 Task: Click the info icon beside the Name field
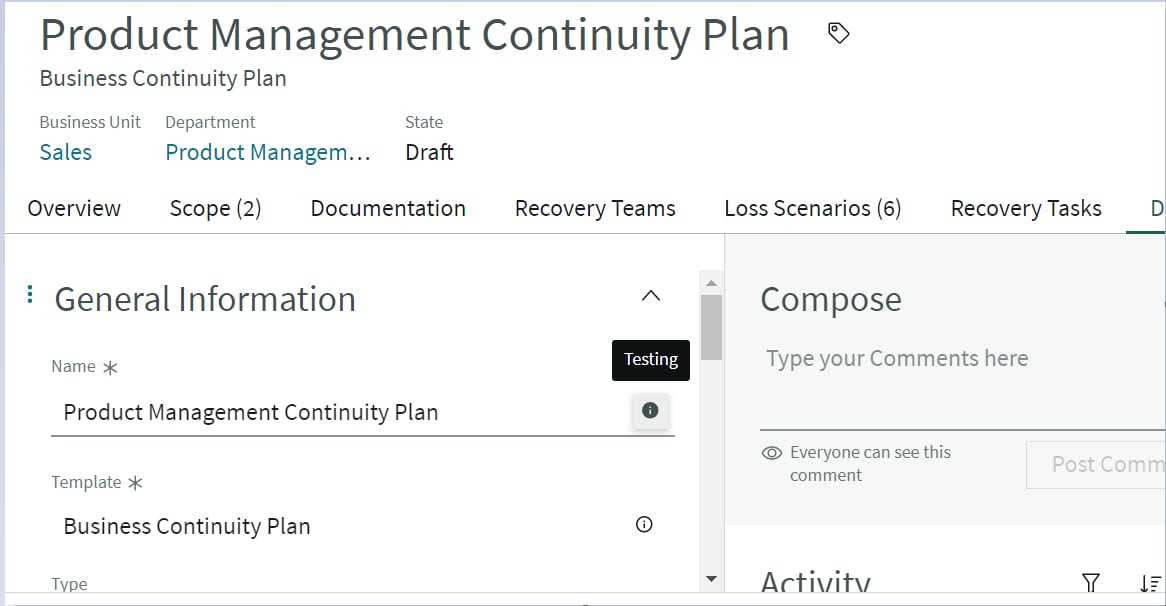[650, 411]
